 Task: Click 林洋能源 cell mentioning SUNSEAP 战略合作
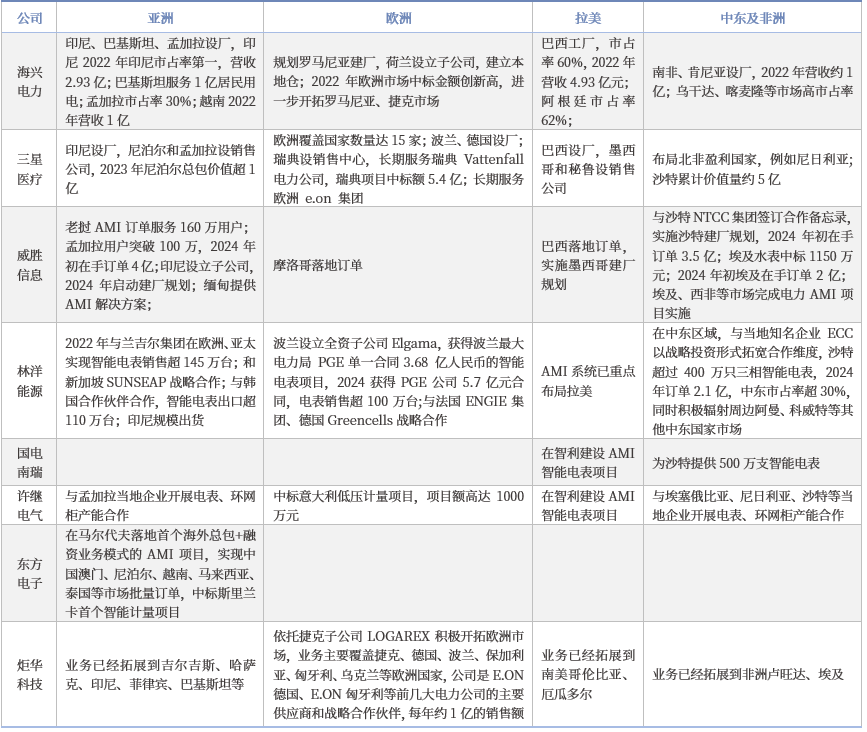160,381
